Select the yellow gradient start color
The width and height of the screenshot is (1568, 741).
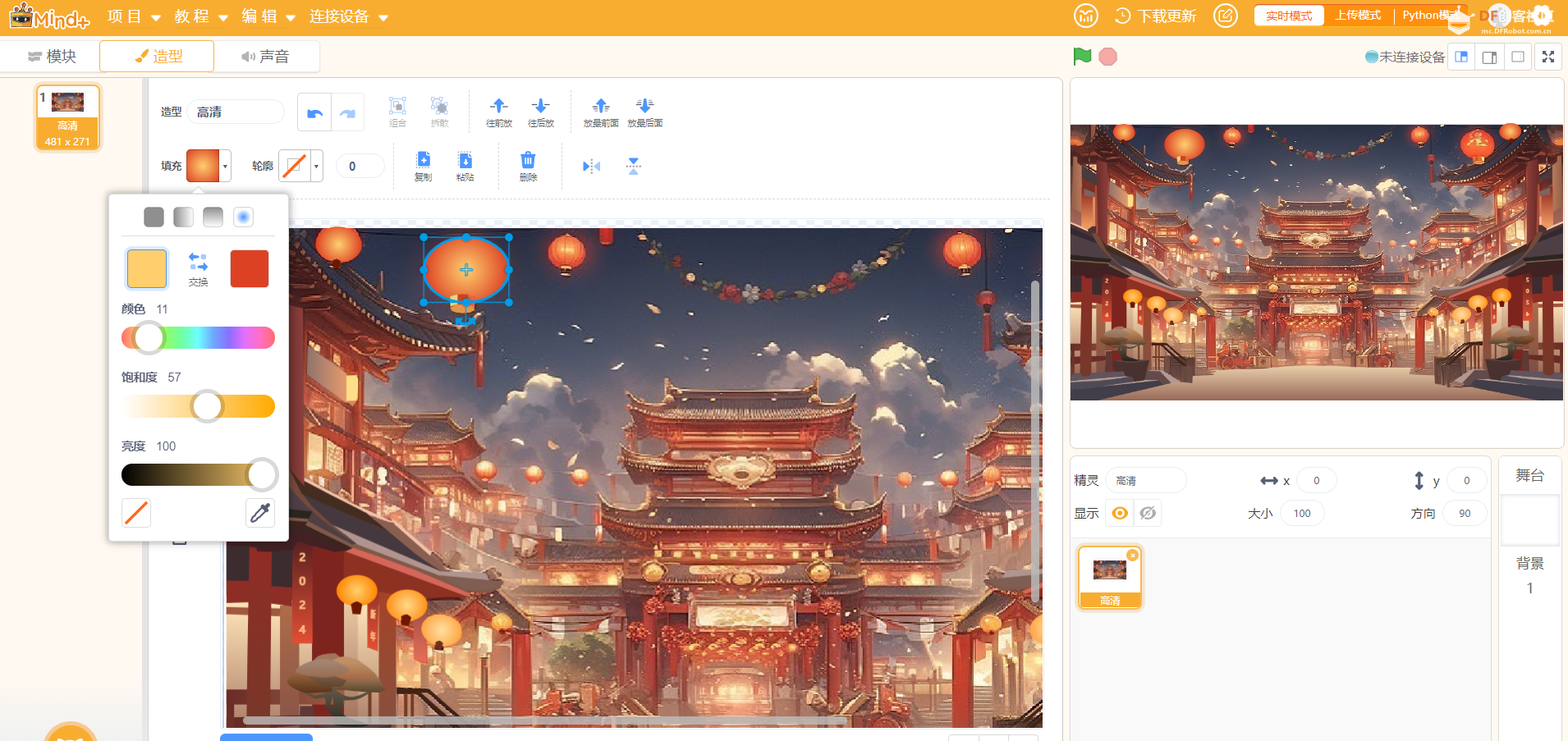click(147, 268)
